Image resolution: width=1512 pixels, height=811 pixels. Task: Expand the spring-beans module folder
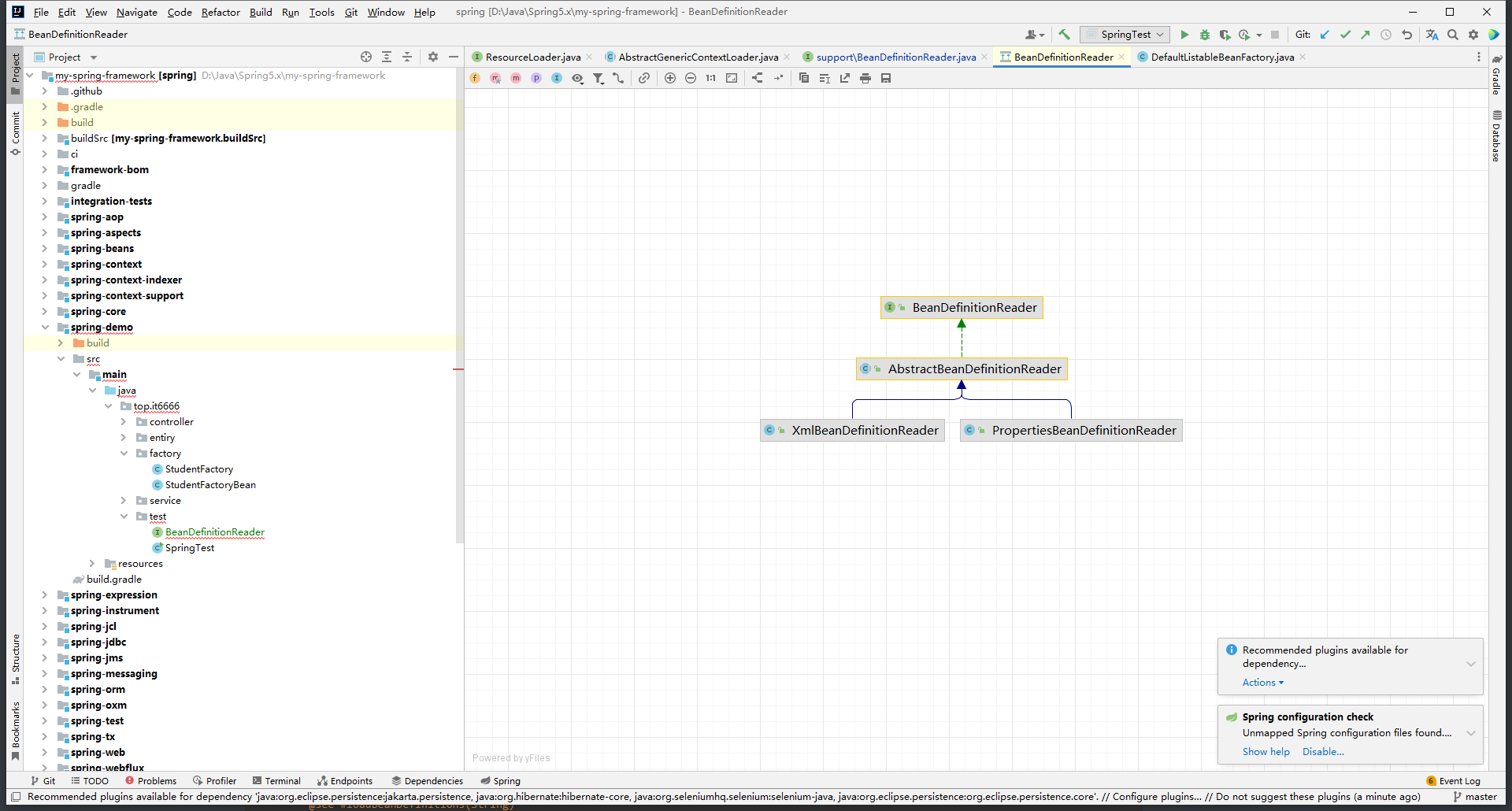tap(45, 249)
